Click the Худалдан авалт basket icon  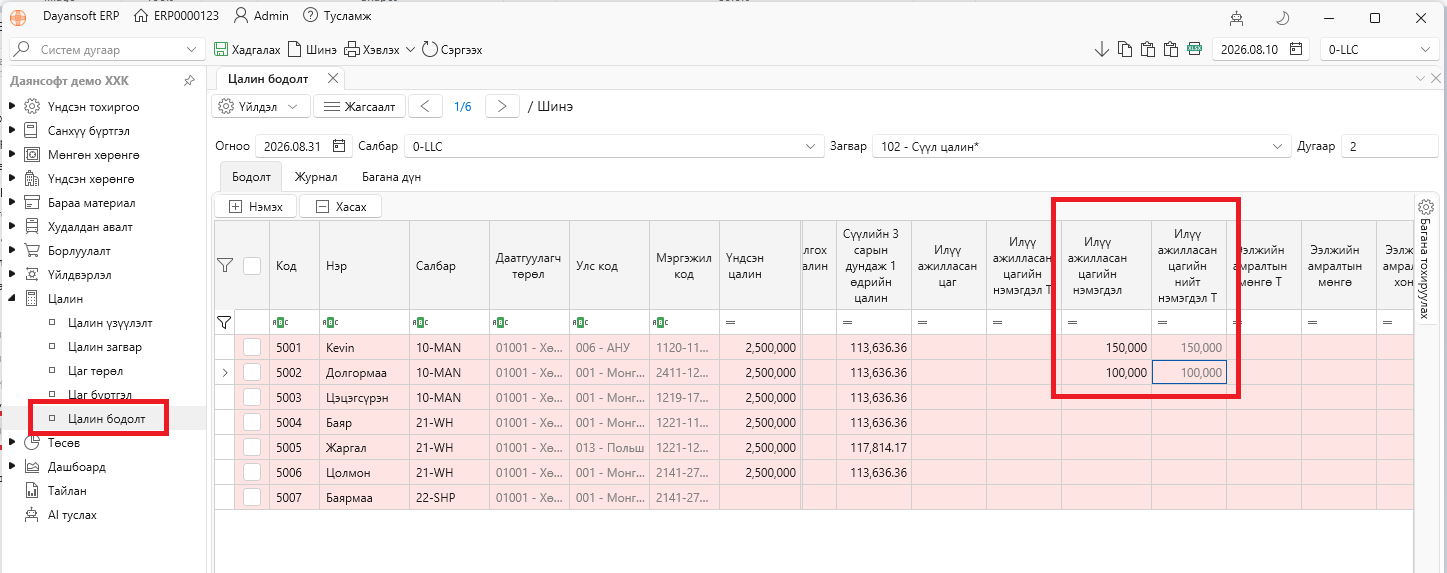click(31, 226)
